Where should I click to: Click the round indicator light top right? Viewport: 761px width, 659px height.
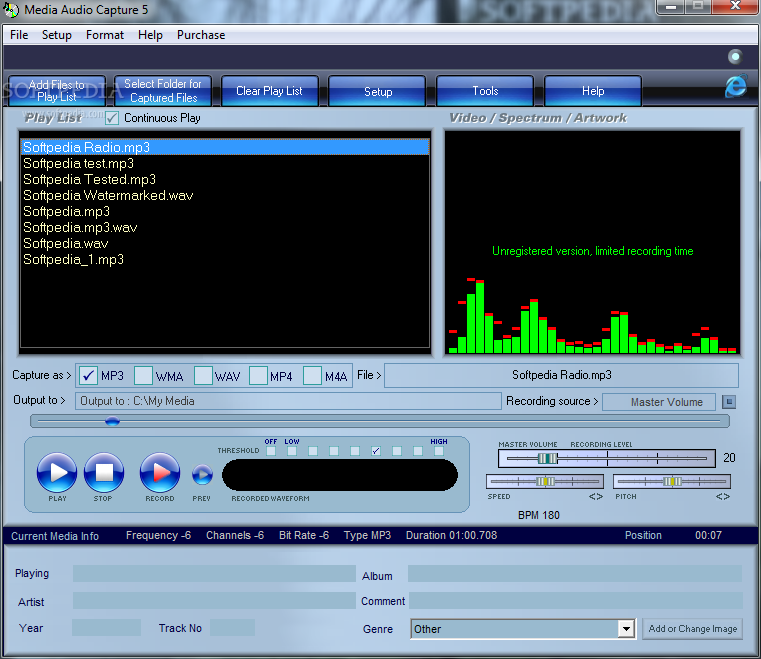click(x=735, y=57)
